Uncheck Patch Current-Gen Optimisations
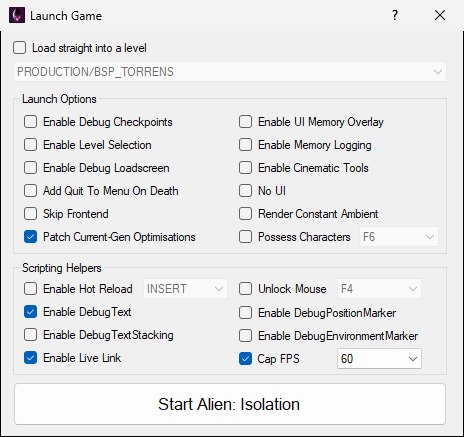This screenshot has width=464, height=437. click(30, 237)
